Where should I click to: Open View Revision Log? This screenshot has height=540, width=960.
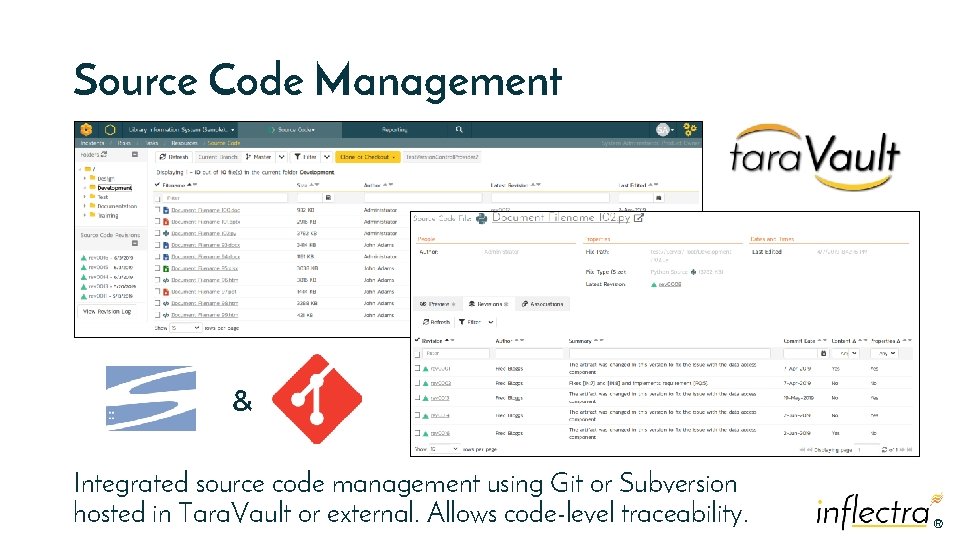(x=107, y=312)
